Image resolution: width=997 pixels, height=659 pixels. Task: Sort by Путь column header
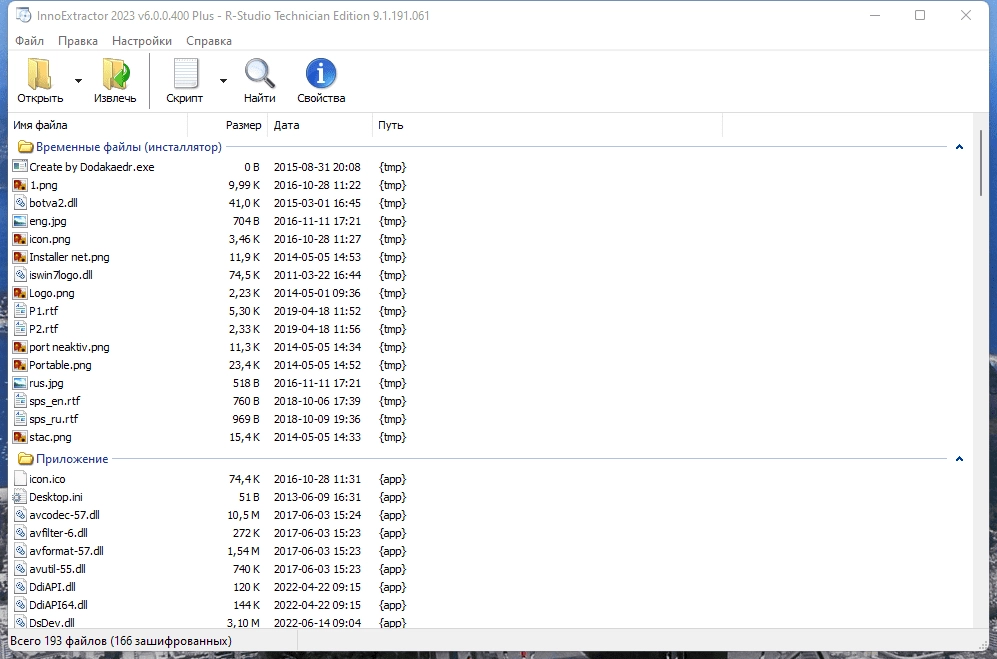(x=547, y=125)
